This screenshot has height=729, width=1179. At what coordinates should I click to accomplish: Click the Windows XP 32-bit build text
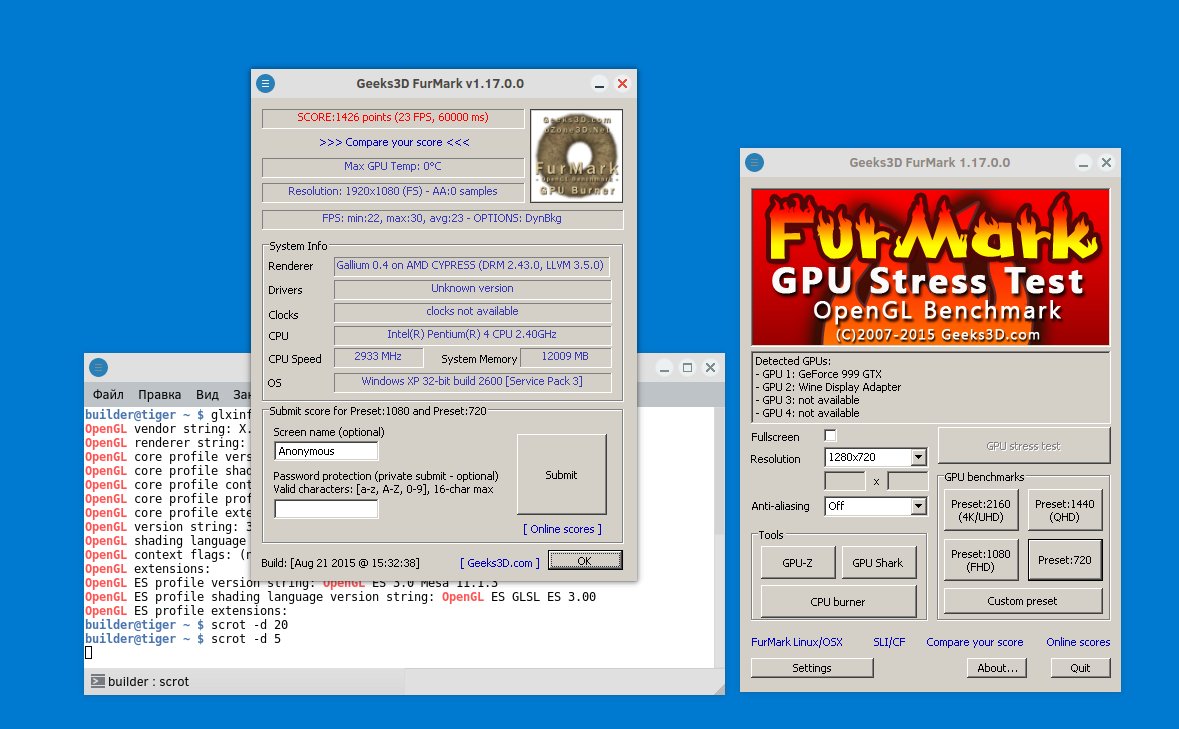point(472,381)
